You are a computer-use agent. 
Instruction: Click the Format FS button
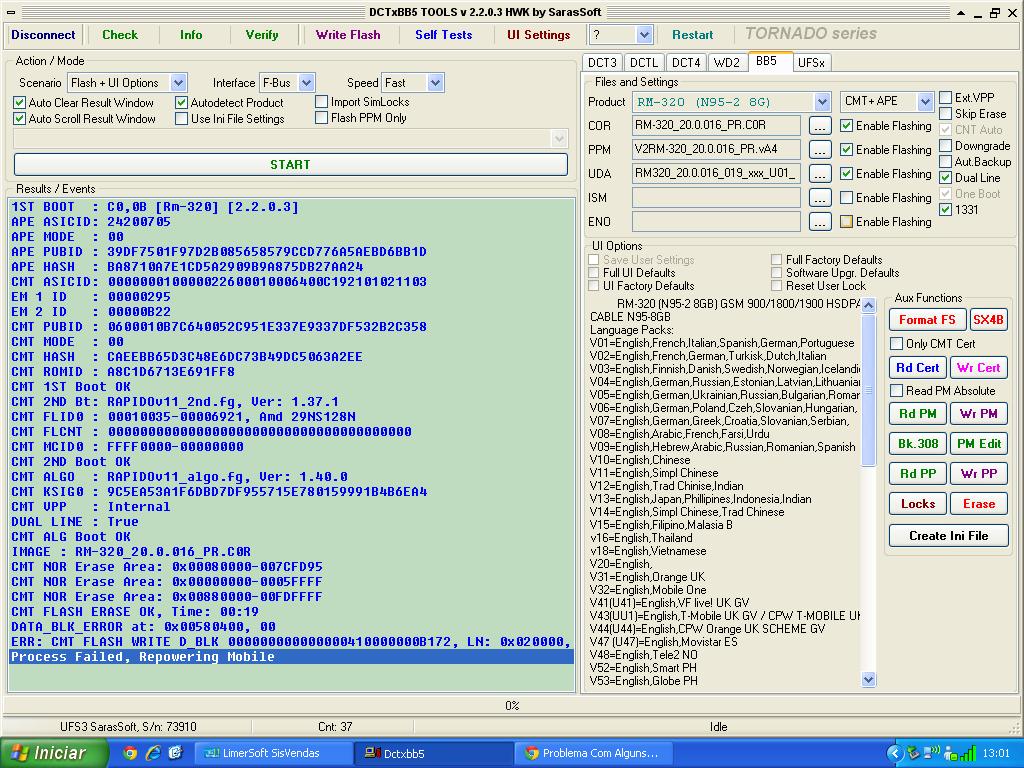[x=927, y=320]
